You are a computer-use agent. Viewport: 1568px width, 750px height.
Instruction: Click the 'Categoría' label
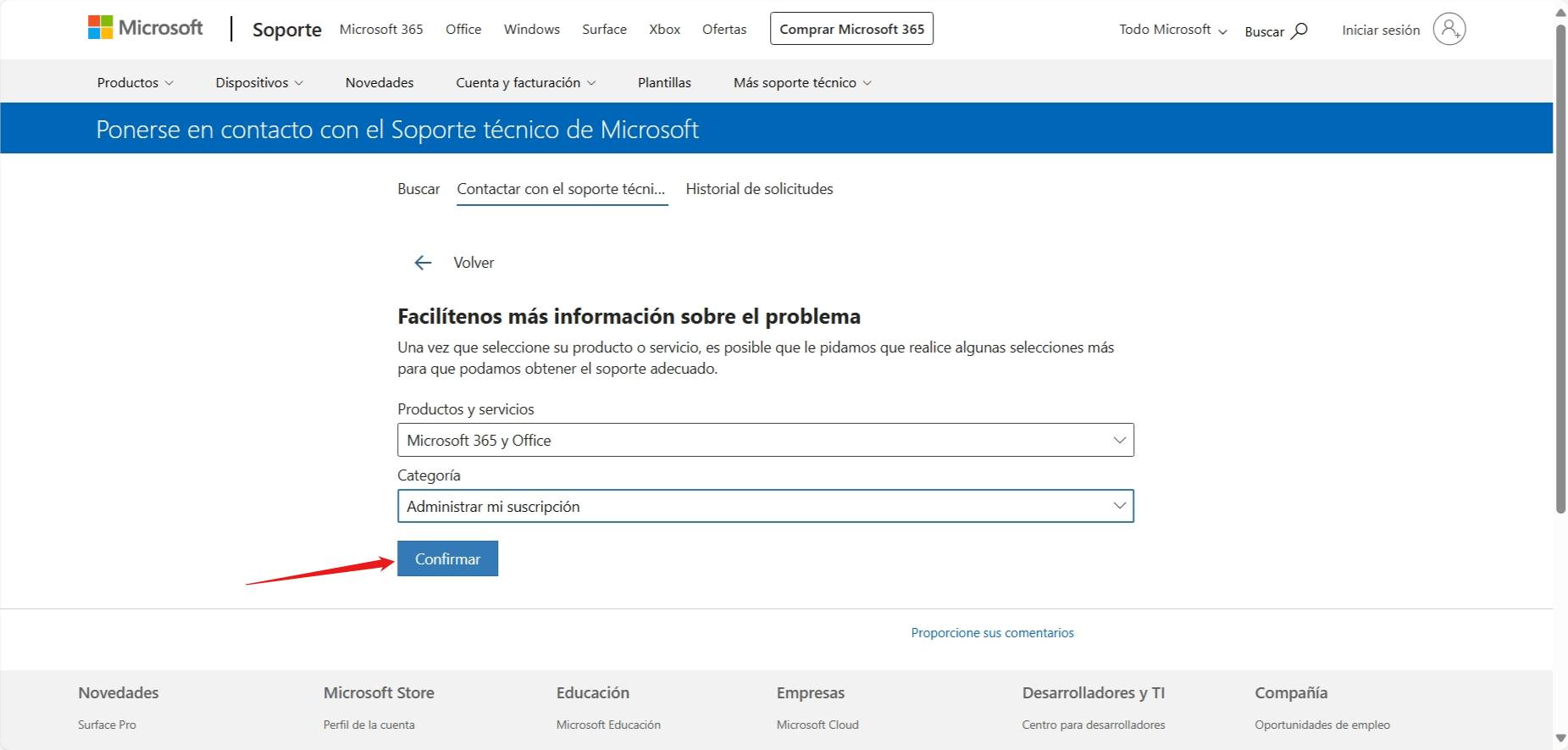(429, 475)
